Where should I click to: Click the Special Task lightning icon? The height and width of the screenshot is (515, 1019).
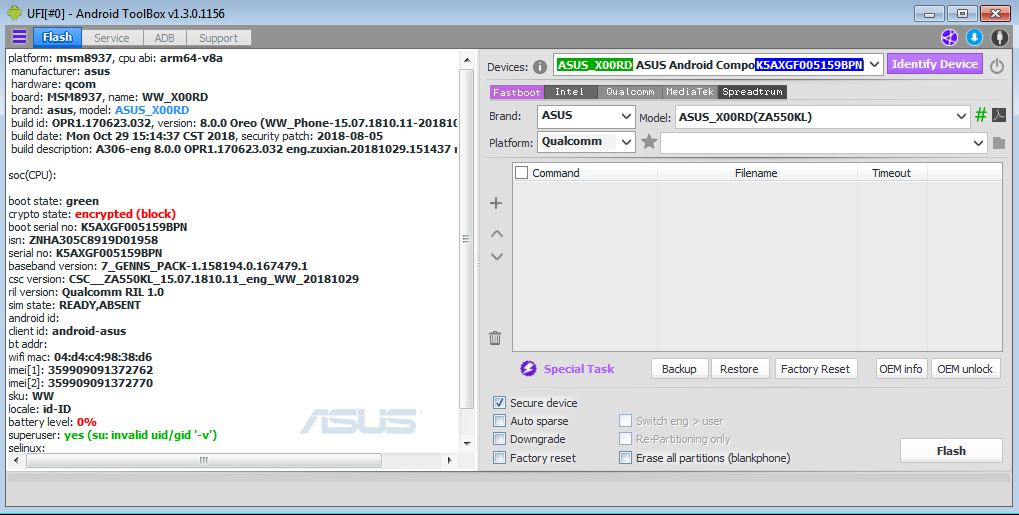click(528, 369)
